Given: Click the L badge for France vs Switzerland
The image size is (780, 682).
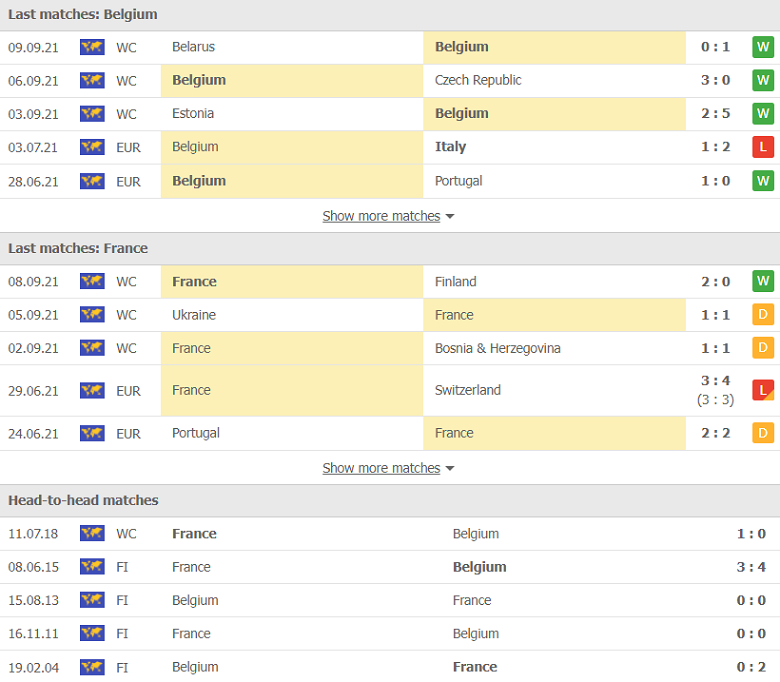Looking at the screenshot, I should pyautogui.click(x=763, y=390).
